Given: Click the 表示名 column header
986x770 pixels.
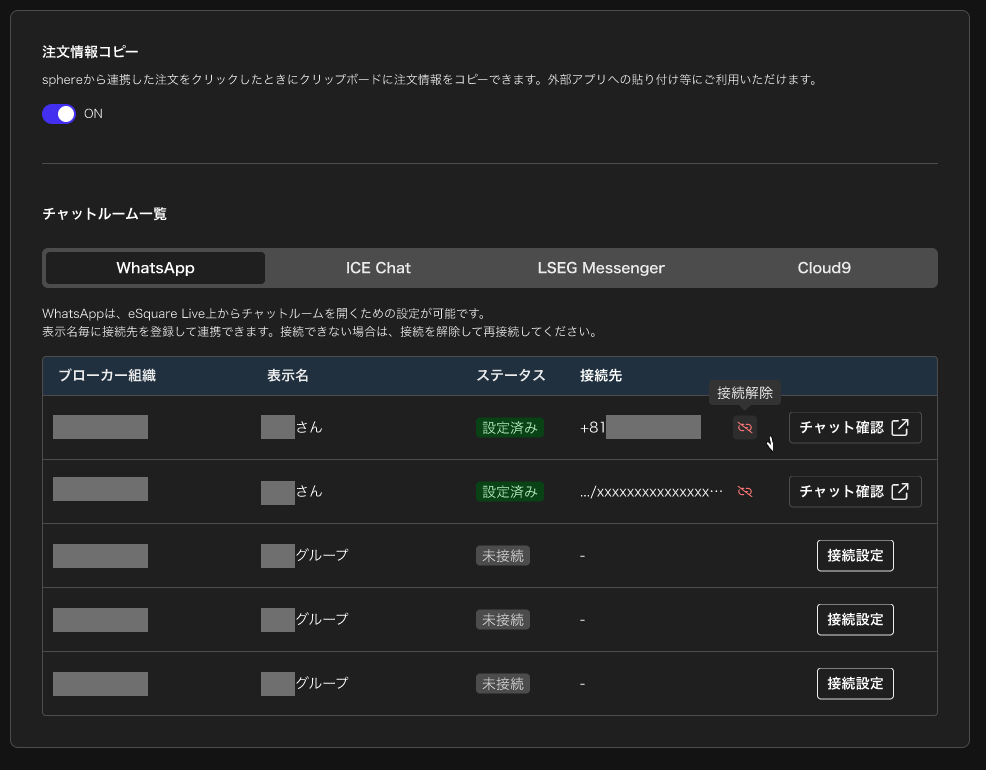Looking at the screenshot, I should click(288, 376).
